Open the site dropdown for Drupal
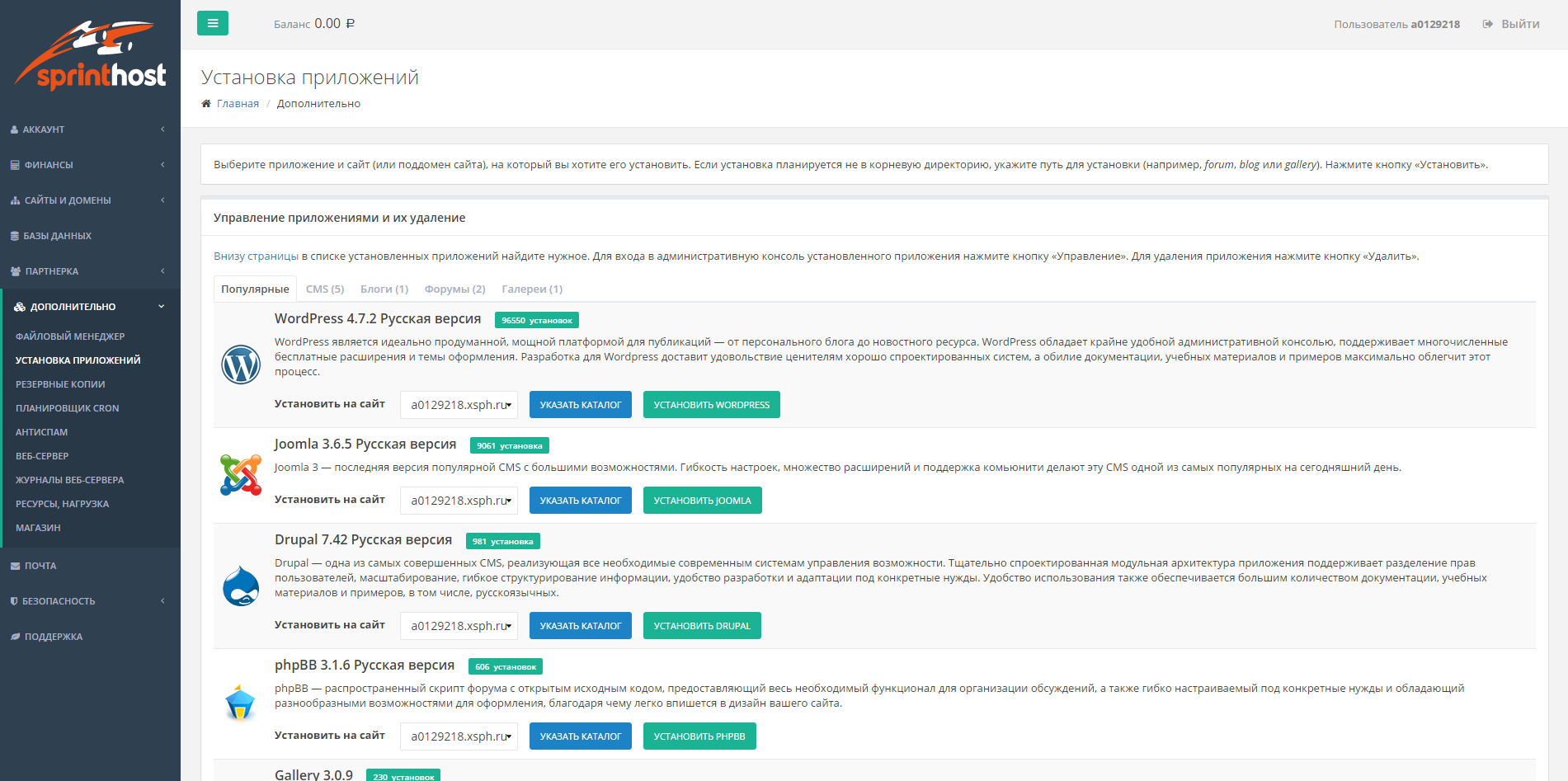Screen dimensions: 1568x781 point(459,626)
